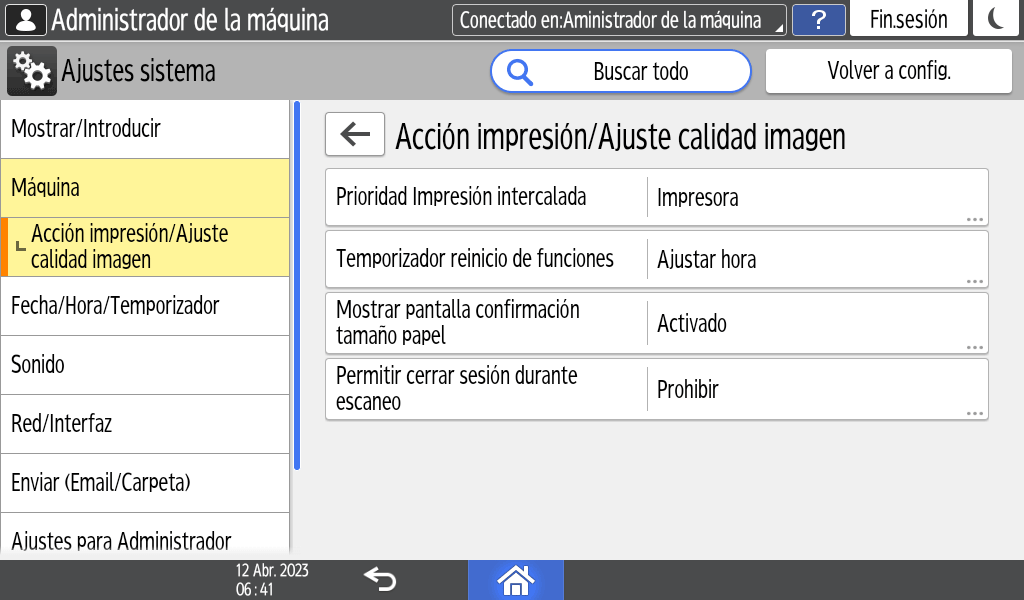This screenshot has width=1024, height=600.
Task: Tap the moon energy saver icon
Action: click(x=996, y=20)
